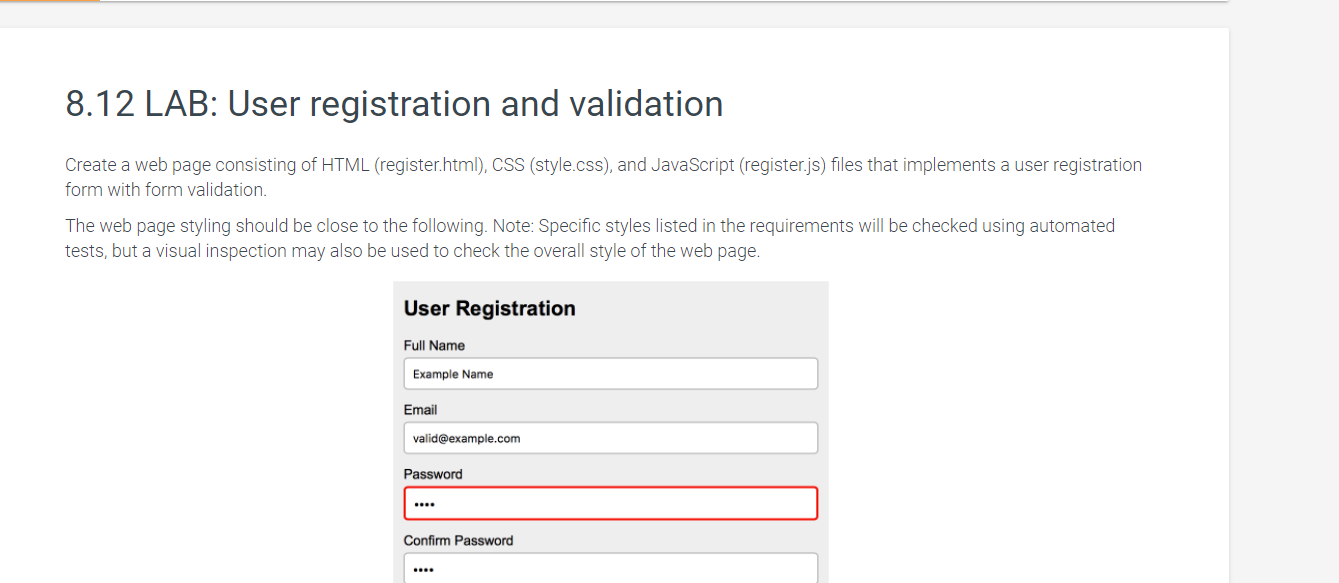The width and height of the screenshot is (1339, 583).
Task: Click the Password label
Action: 433,474
